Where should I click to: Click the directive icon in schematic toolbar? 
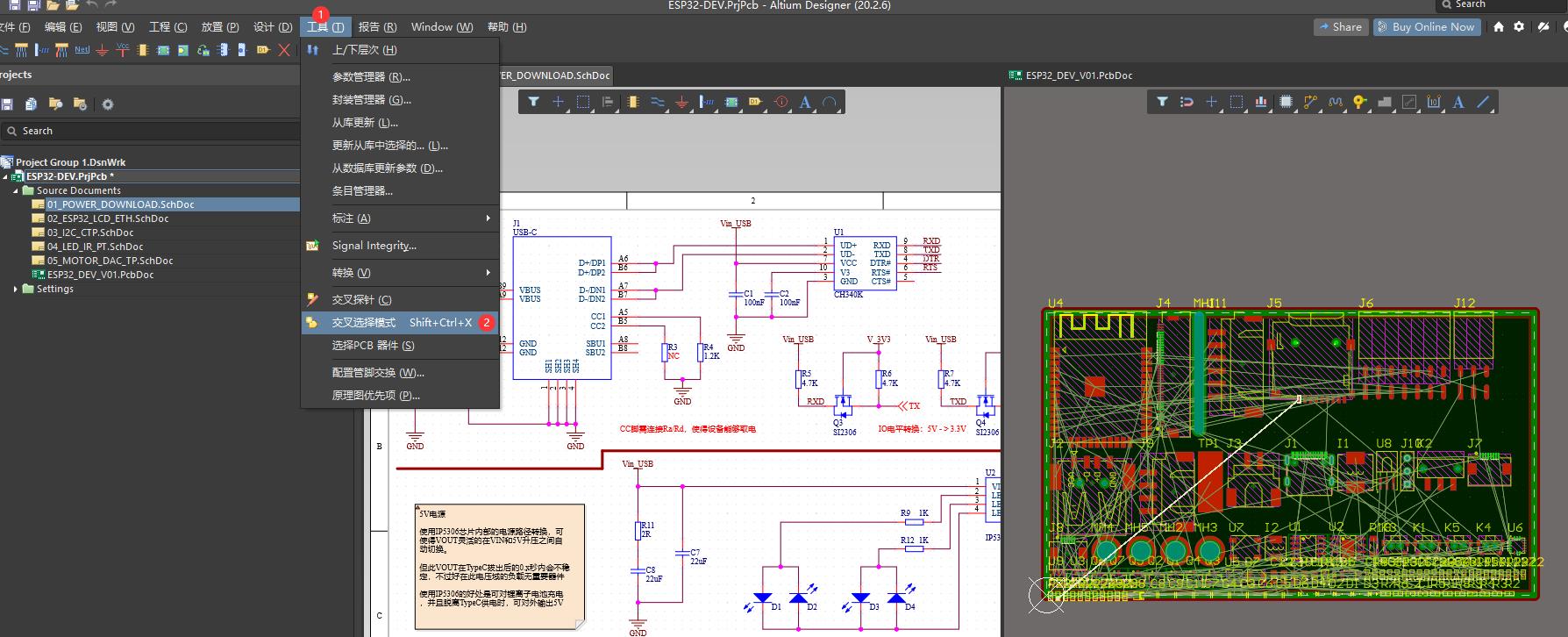click(x=780, y=103)
